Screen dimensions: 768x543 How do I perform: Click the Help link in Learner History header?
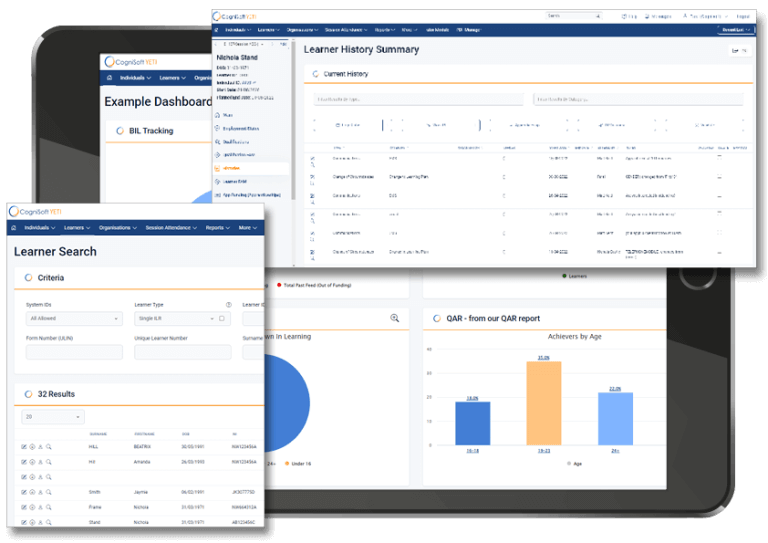[x=630, y=16]
